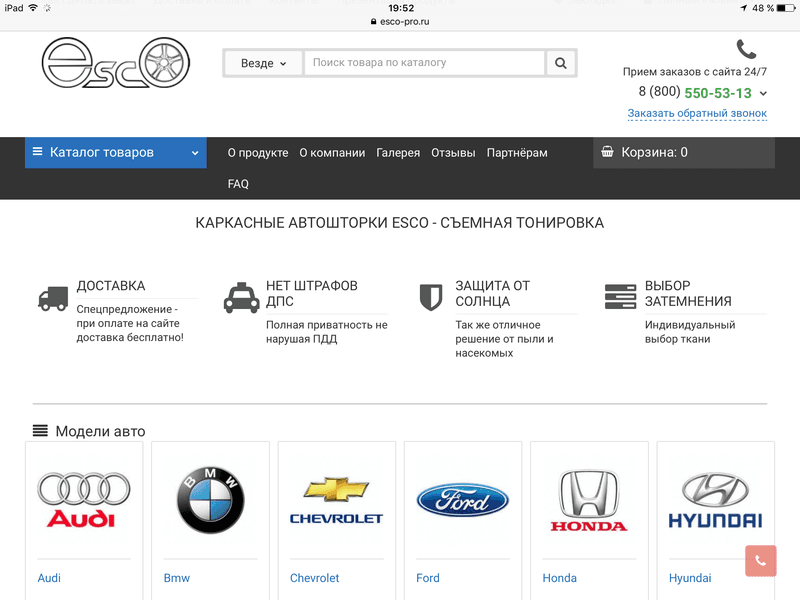The height and width of the screenshot is (600, 800).
Task: Click the shopping basket icon
Action: (607, 152)
